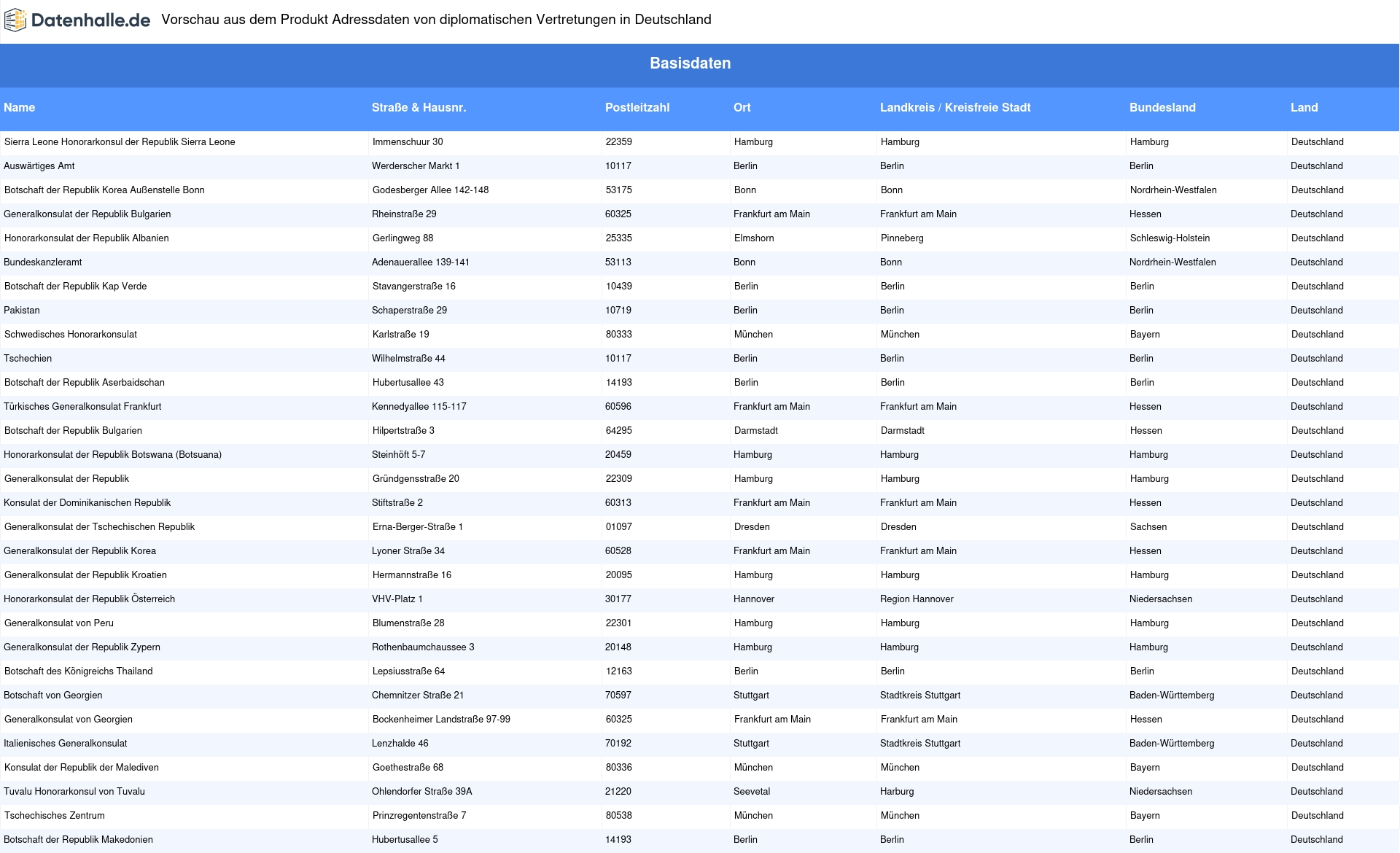Viewport: 1400px width, 853px height.
Task: Click Generalkonsulat der Republik Korea
Action: pyautogui.click(x=79, y=550)
